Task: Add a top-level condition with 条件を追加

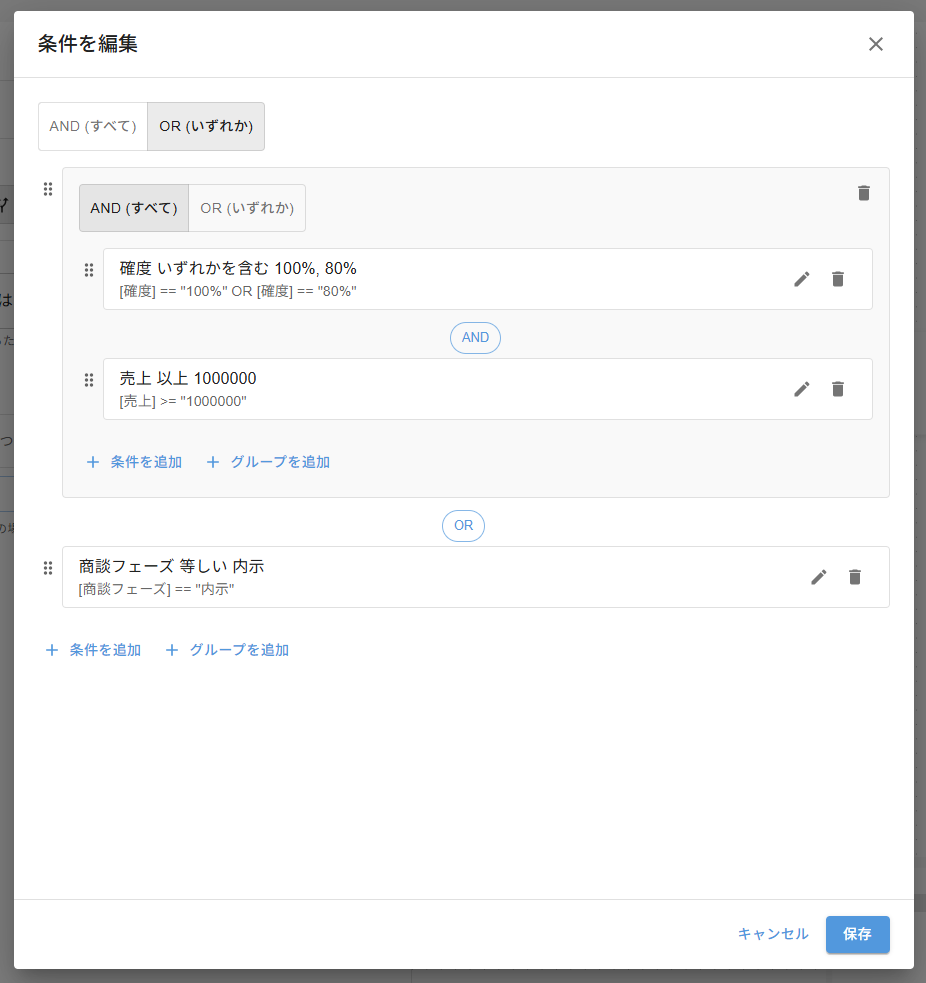Action: [93, 650]
